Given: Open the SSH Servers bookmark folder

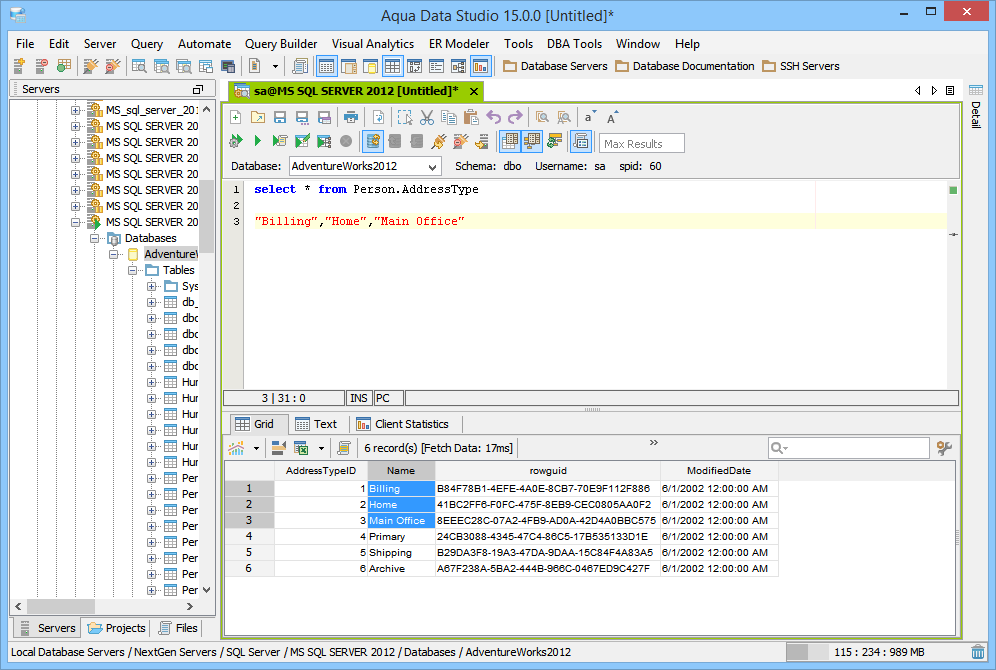Looking at the screenshot, I should click(801, 66).
